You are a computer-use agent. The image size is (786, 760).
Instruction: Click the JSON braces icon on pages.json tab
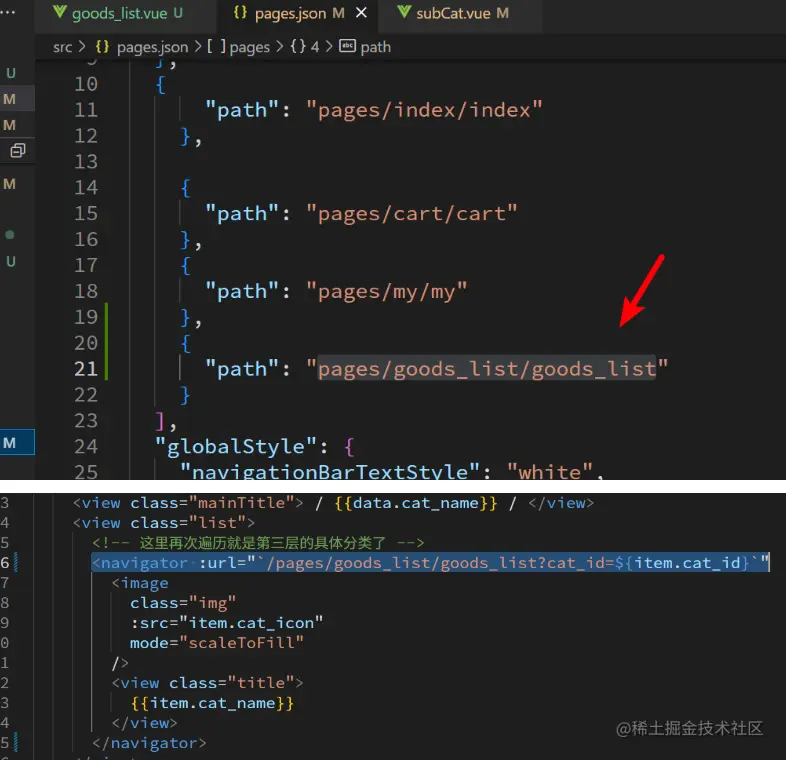coord(240,13)
